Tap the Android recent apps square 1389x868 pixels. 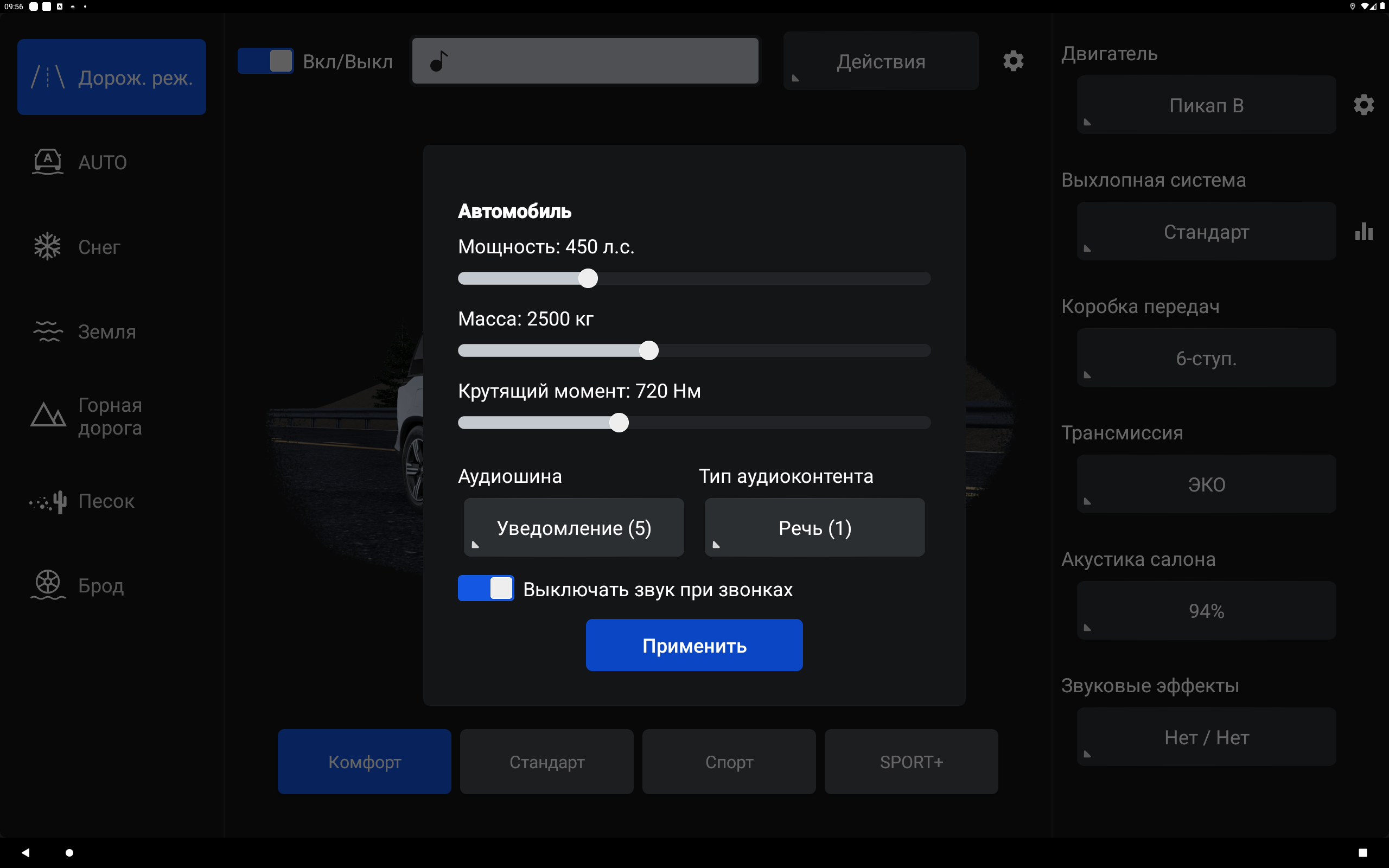coord(1362,852)
